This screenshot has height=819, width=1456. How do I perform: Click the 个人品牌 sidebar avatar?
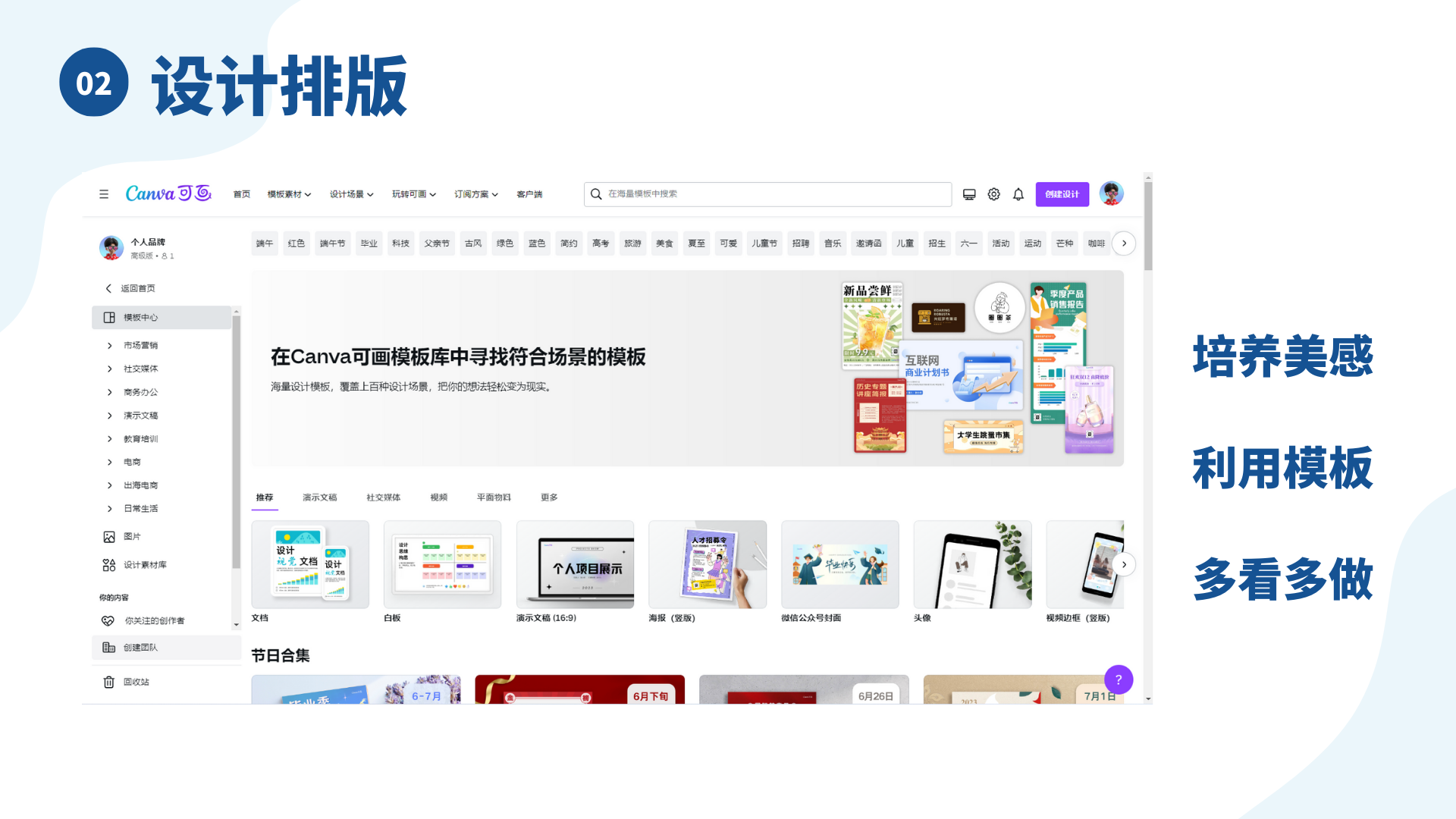pos(111,247)
